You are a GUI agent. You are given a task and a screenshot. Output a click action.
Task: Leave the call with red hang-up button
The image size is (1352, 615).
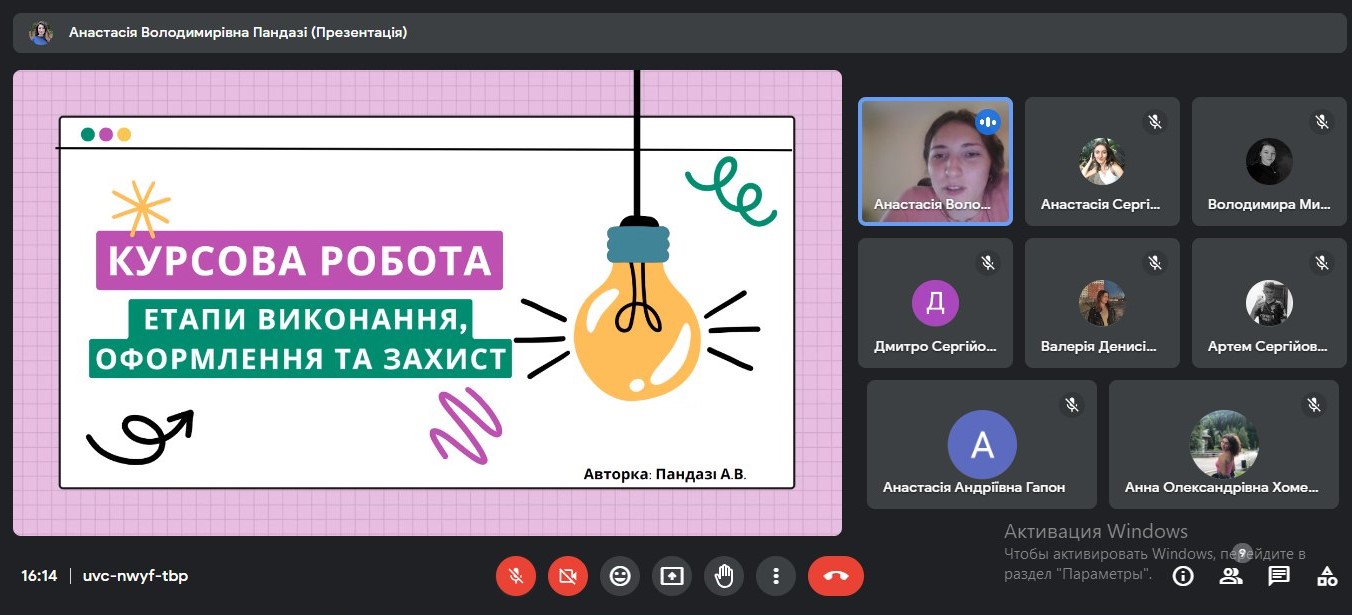coord(836,576)
